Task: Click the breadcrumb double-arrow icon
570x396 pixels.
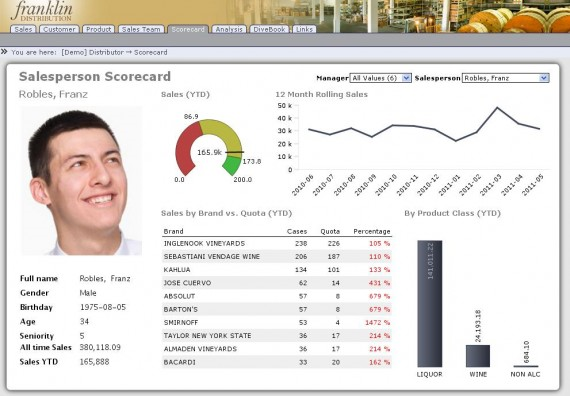Action: [4, 52]
